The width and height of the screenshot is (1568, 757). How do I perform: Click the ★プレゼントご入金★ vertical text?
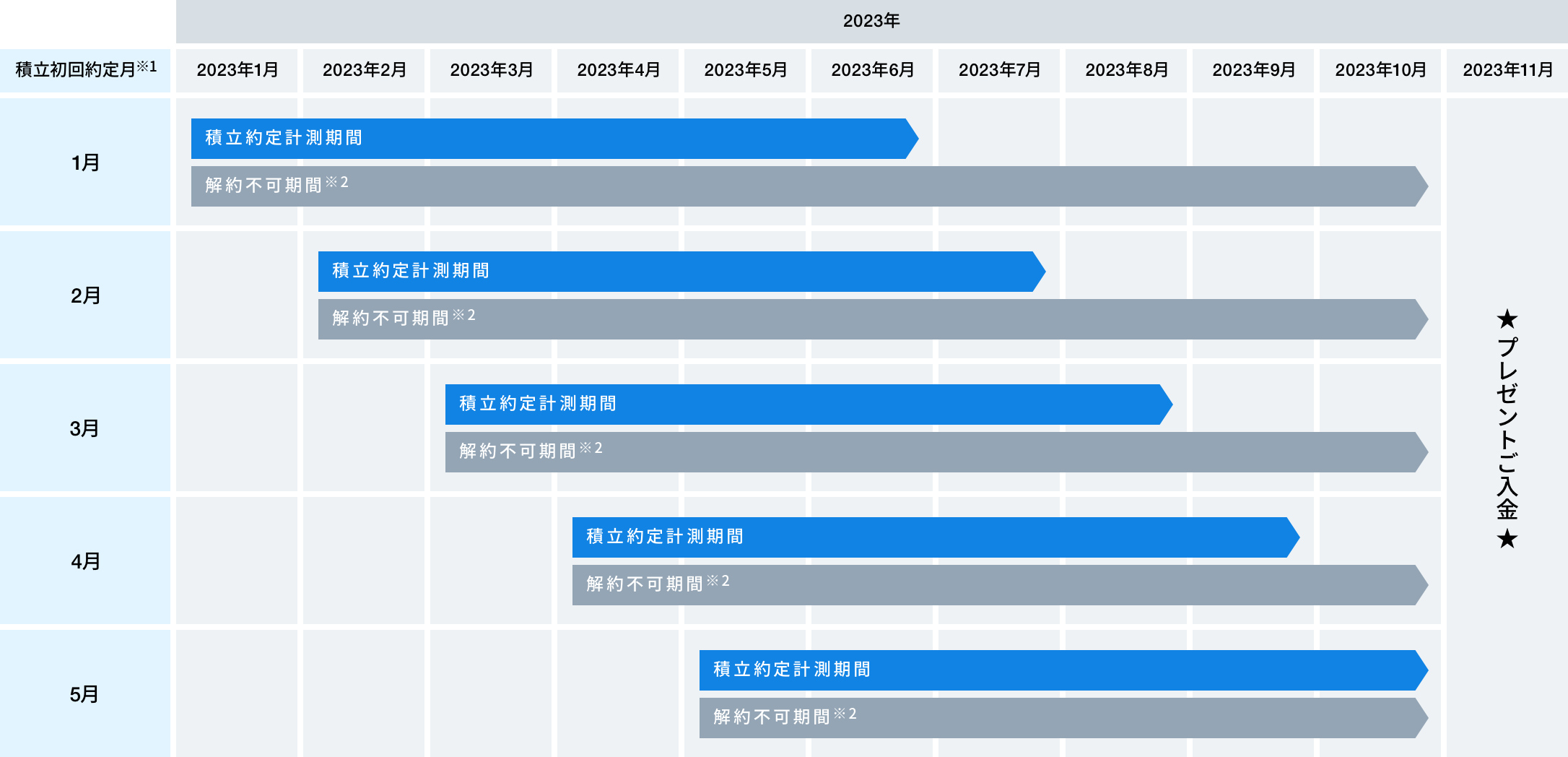tap(1507, 429)
